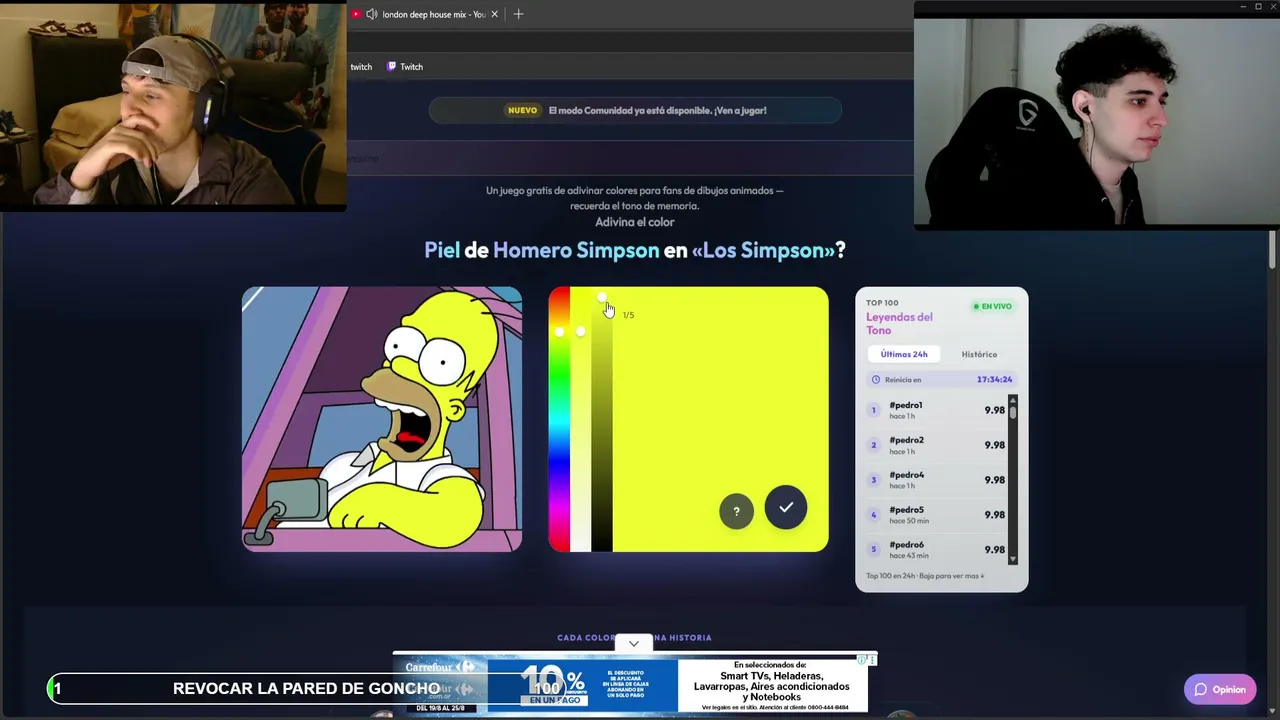Collapse the ad banner with the chevron
Screen dimensions: 1280x720
point(634,643)
